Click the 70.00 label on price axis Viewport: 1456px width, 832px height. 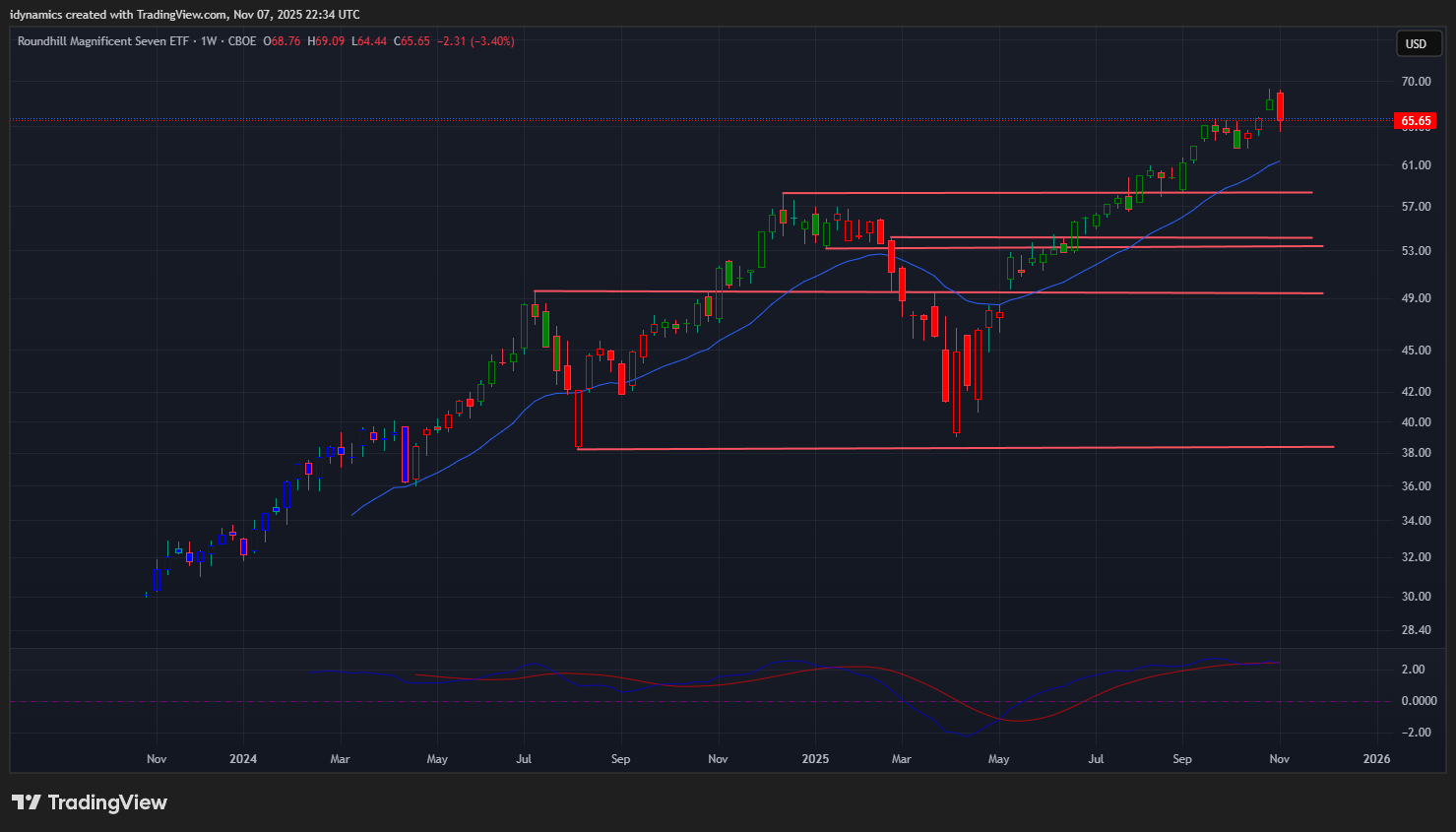[x=1416, y=82]
